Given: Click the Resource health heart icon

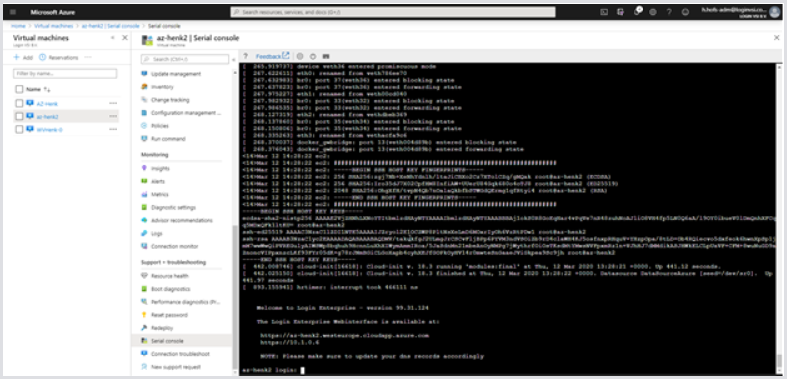Looking at the screenshot, I should 144,276.
